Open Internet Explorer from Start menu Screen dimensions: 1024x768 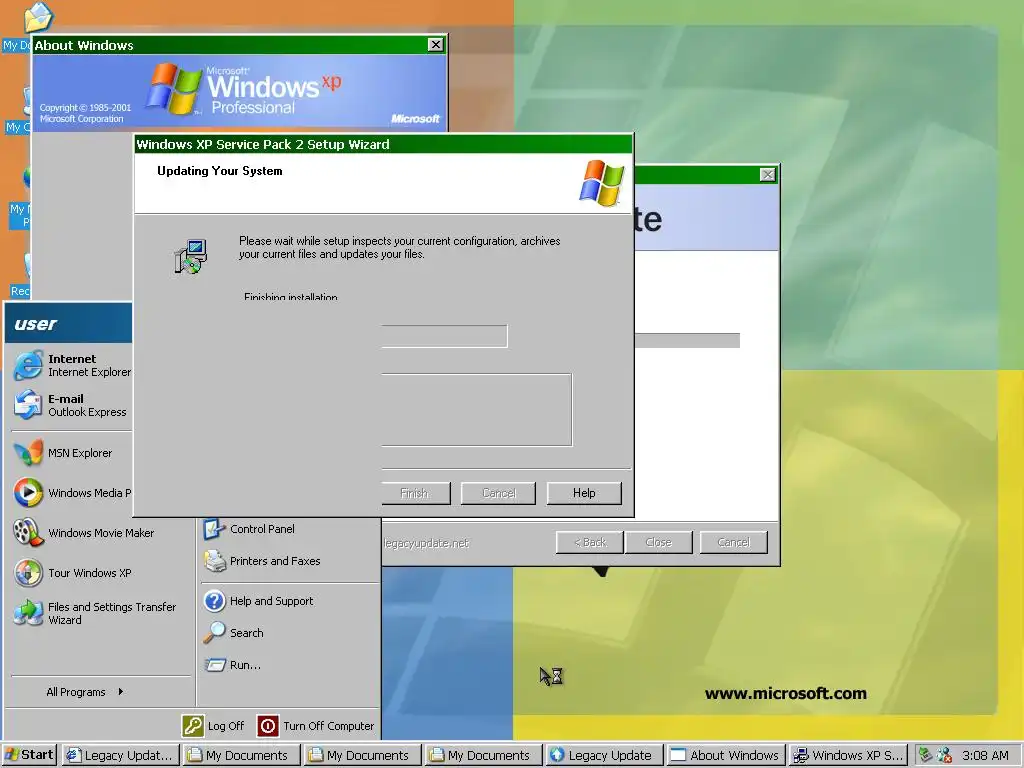tap(72, 365)
